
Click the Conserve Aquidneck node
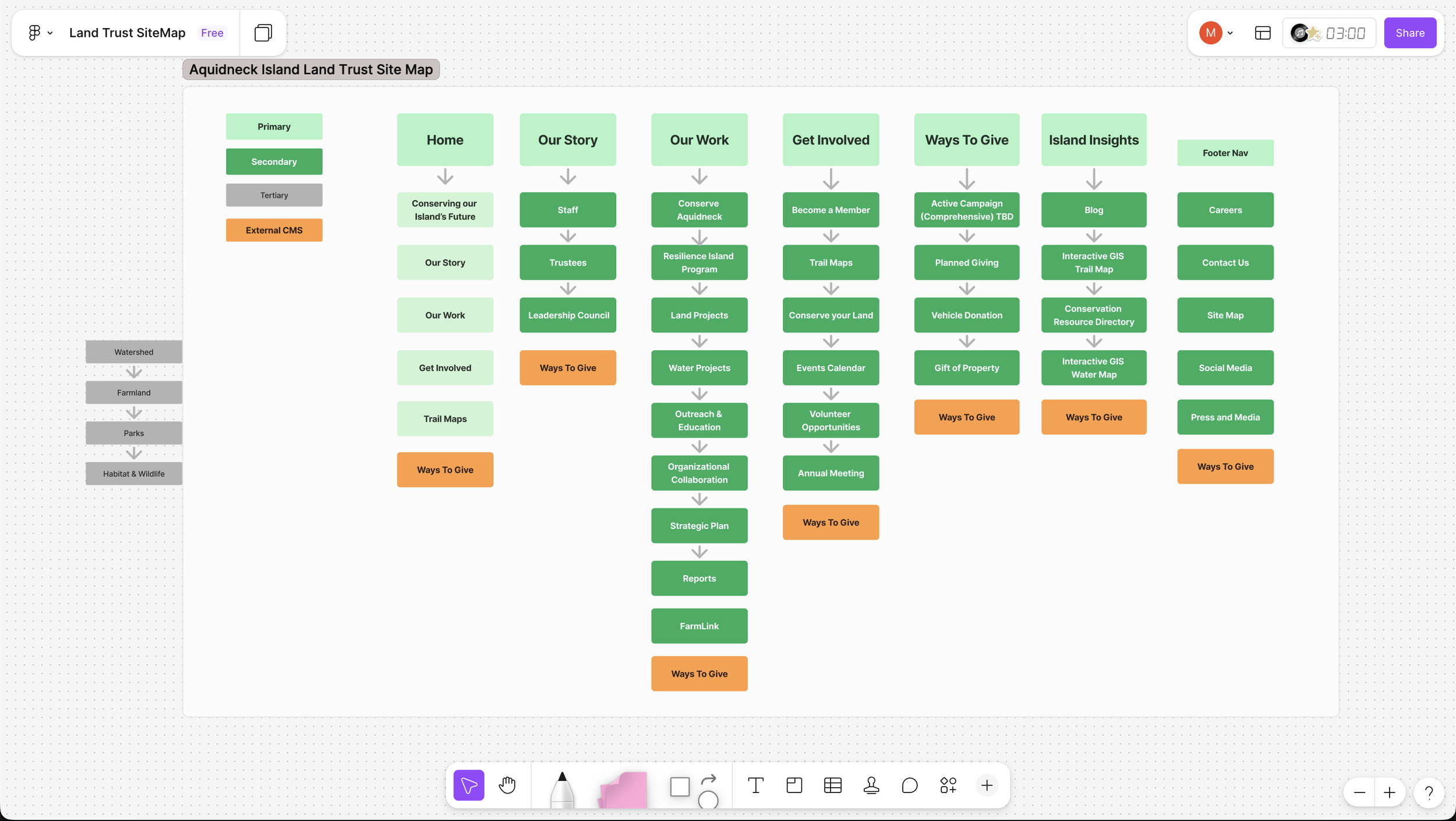click(699, 210)
